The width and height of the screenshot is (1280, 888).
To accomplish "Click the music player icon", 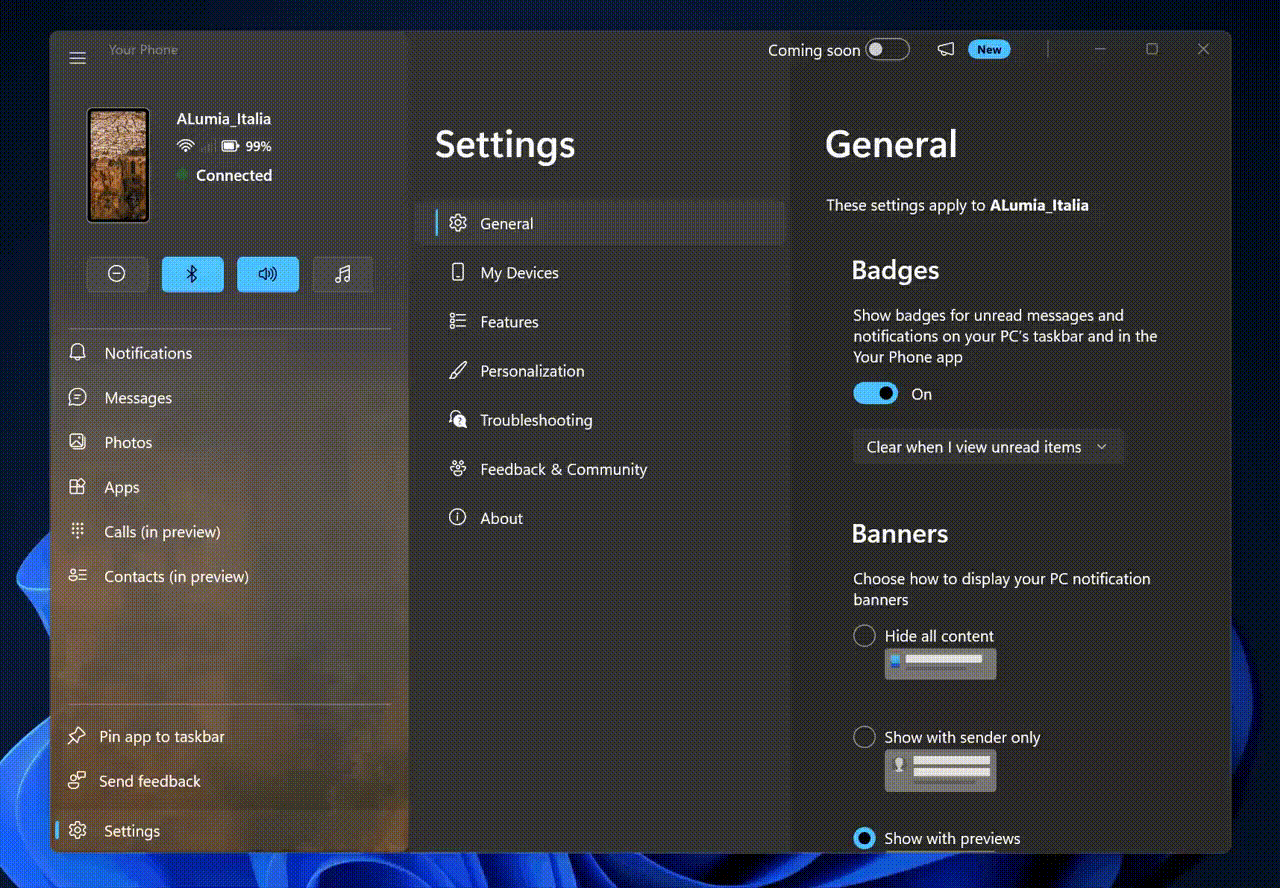I will pos(342,273).
